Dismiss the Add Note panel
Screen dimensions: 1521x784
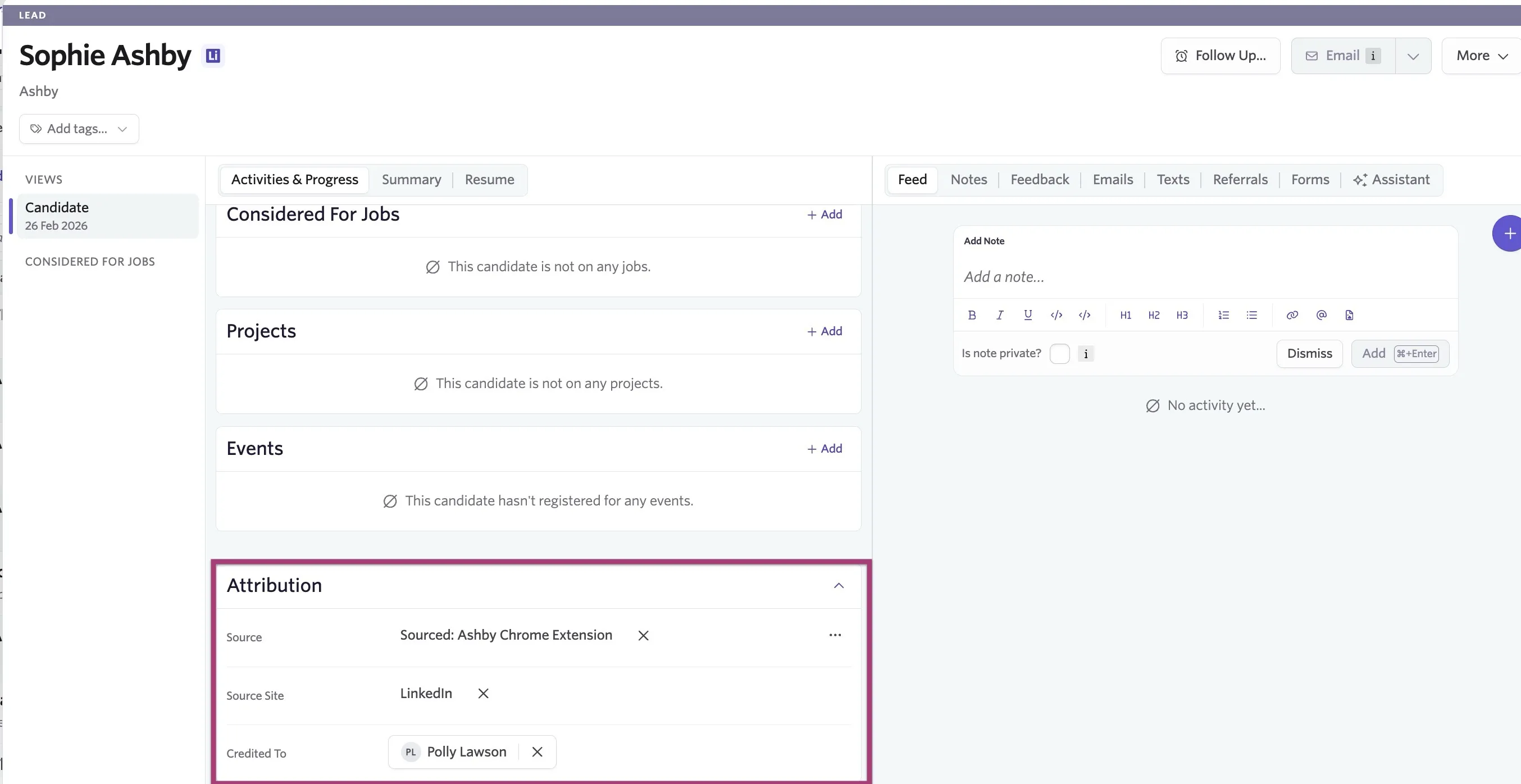pyautogui.click(x=1310, y=354)
